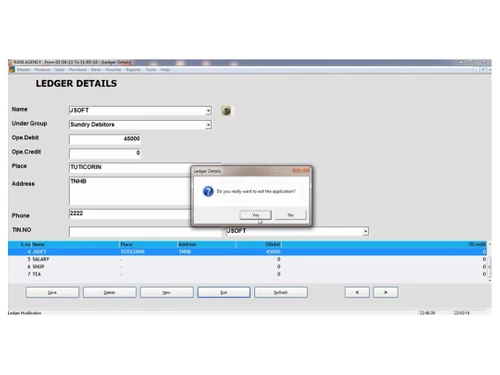Image resolution: width=500 pixels, height=375 pixels.
Task: Click the Address column header
Action: tap(207, 244)
